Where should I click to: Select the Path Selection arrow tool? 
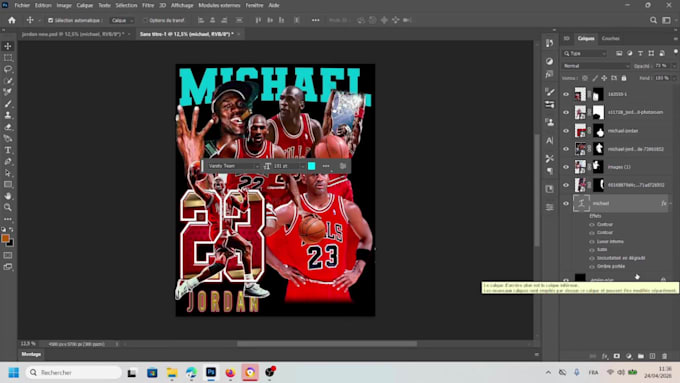[8, 173]
